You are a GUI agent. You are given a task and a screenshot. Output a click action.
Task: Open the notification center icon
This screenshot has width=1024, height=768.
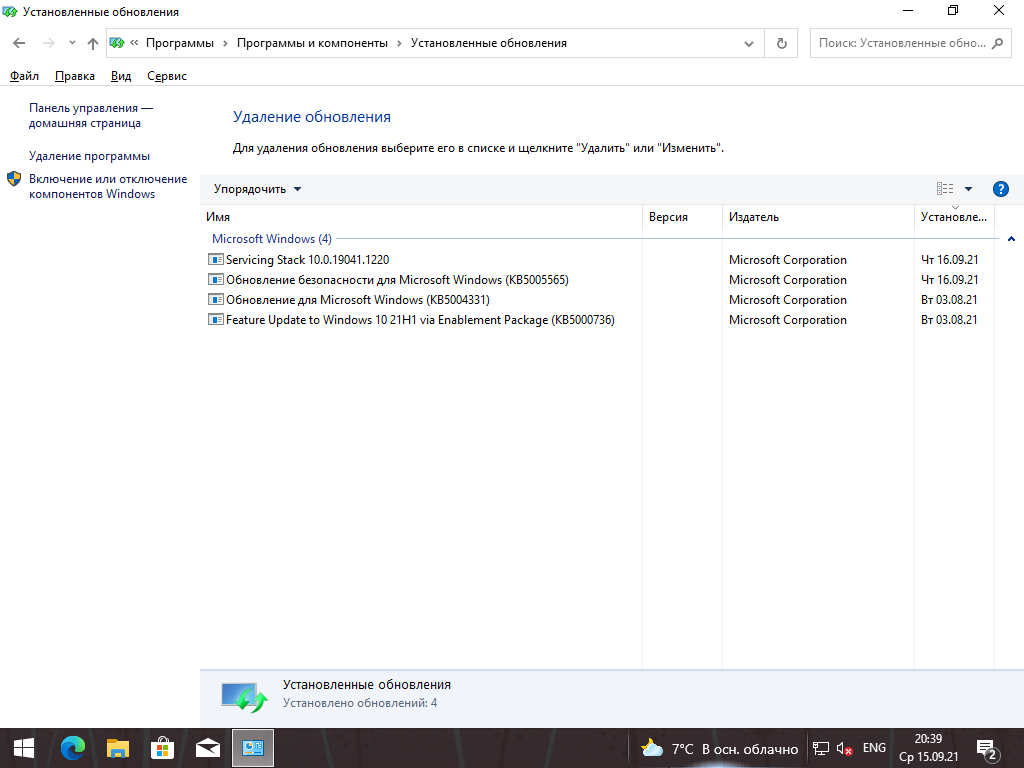(986, 749)
